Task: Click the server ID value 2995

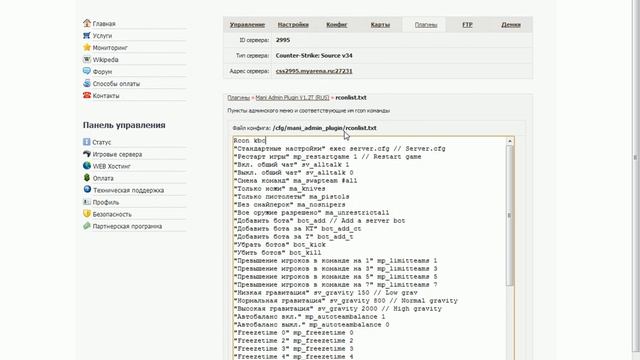Action: pyautogui.click(x=283, y=40)
